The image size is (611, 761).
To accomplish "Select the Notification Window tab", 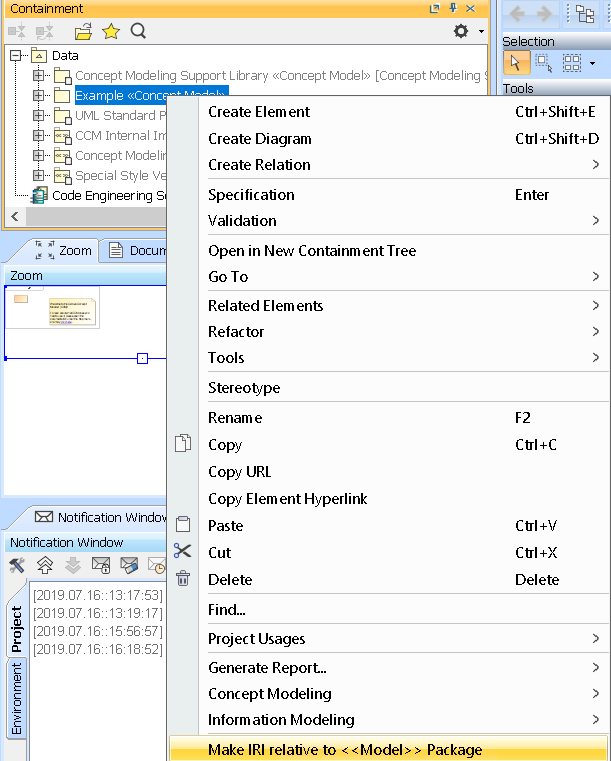I will (x=101, y=517).
